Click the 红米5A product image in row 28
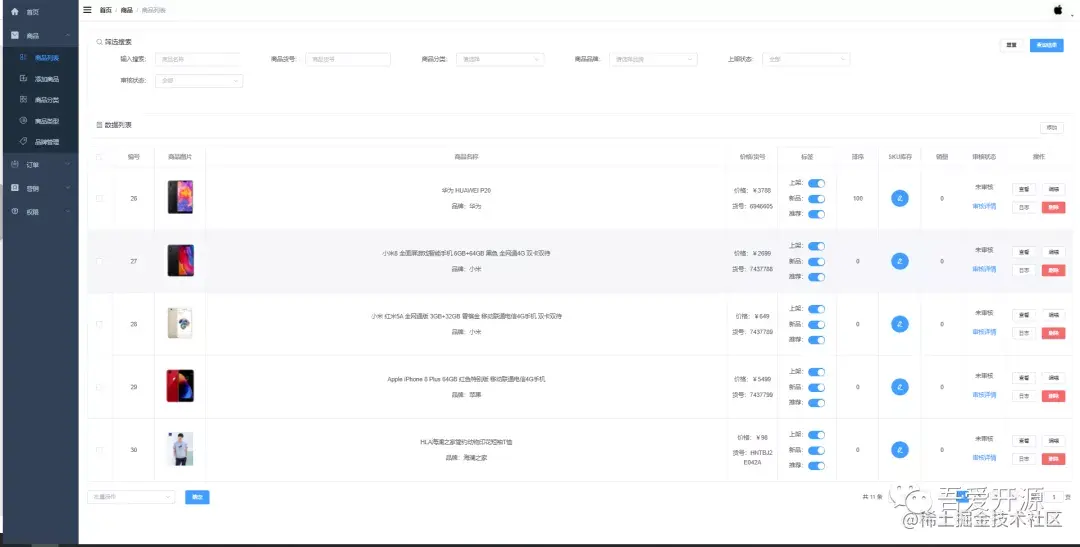 tap(180, 323)
